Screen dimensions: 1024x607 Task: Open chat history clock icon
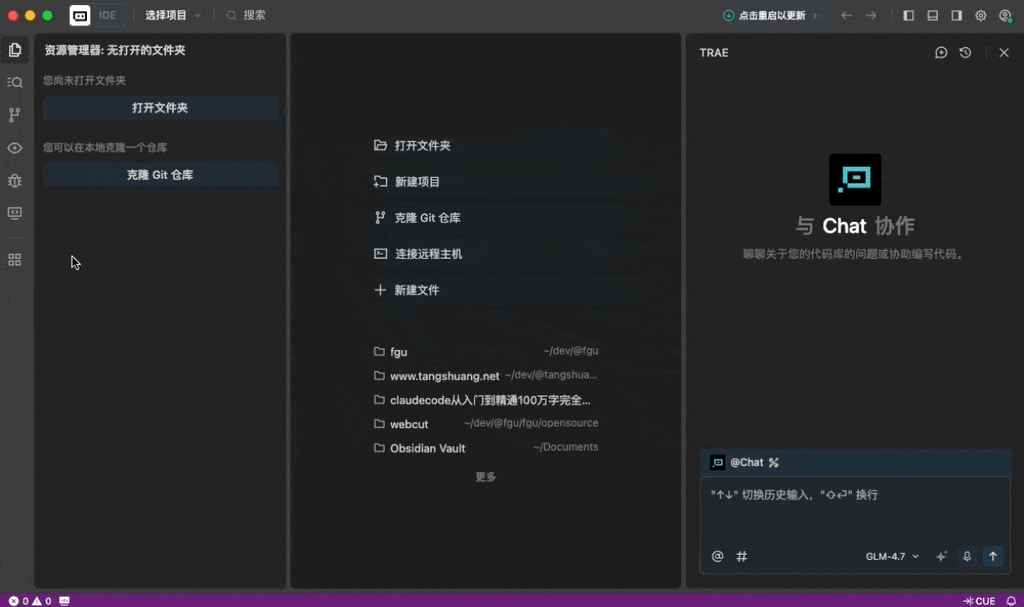pyautogui.click(x=965, y=53)
